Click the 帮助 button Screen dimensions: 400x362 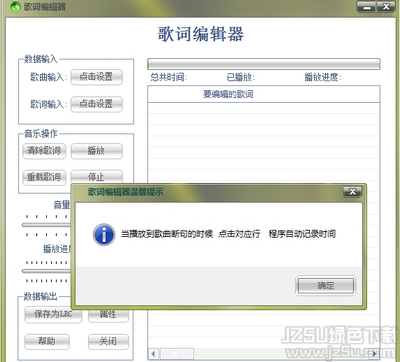pos(47,341)
